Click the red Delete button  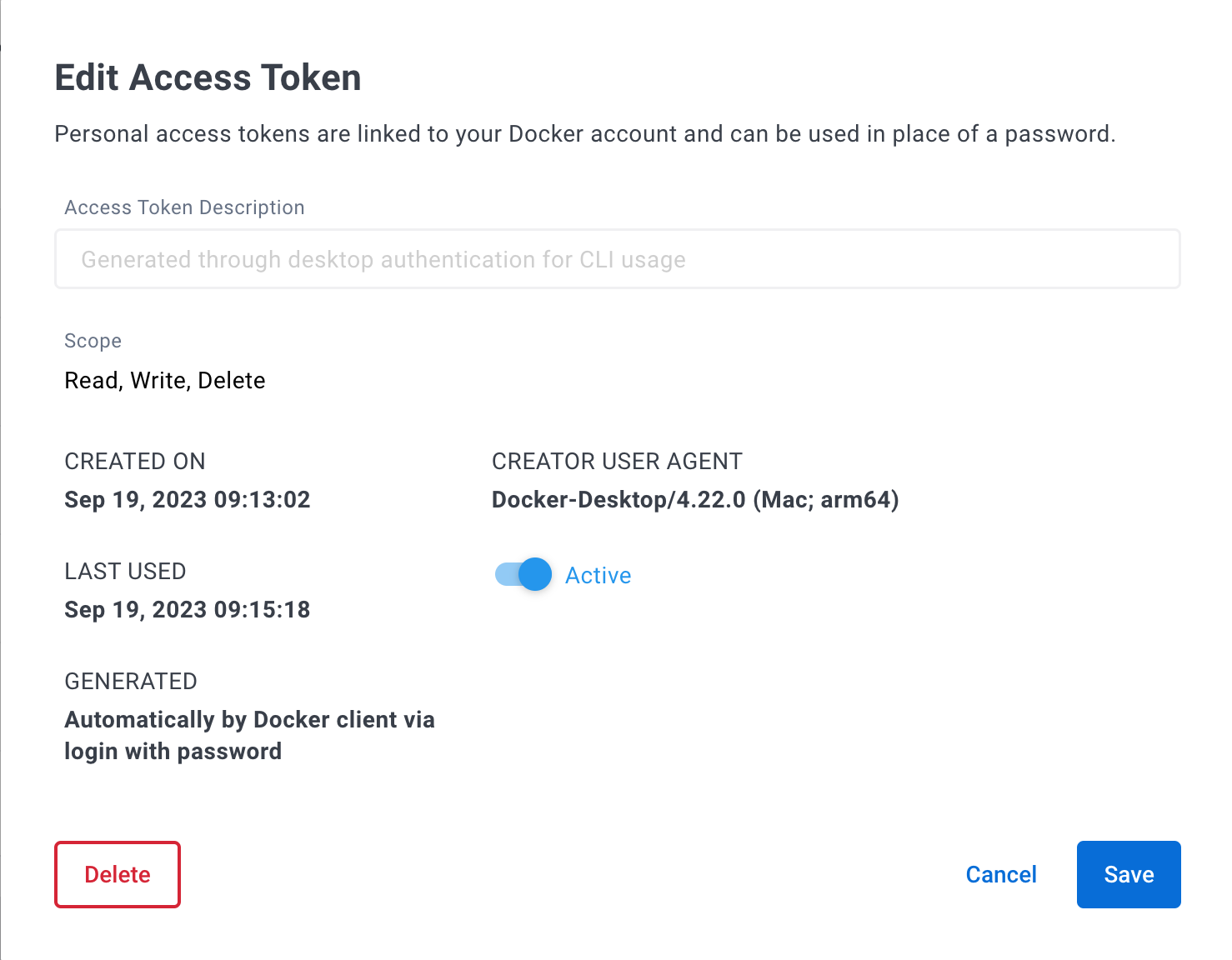coord(117,874)
